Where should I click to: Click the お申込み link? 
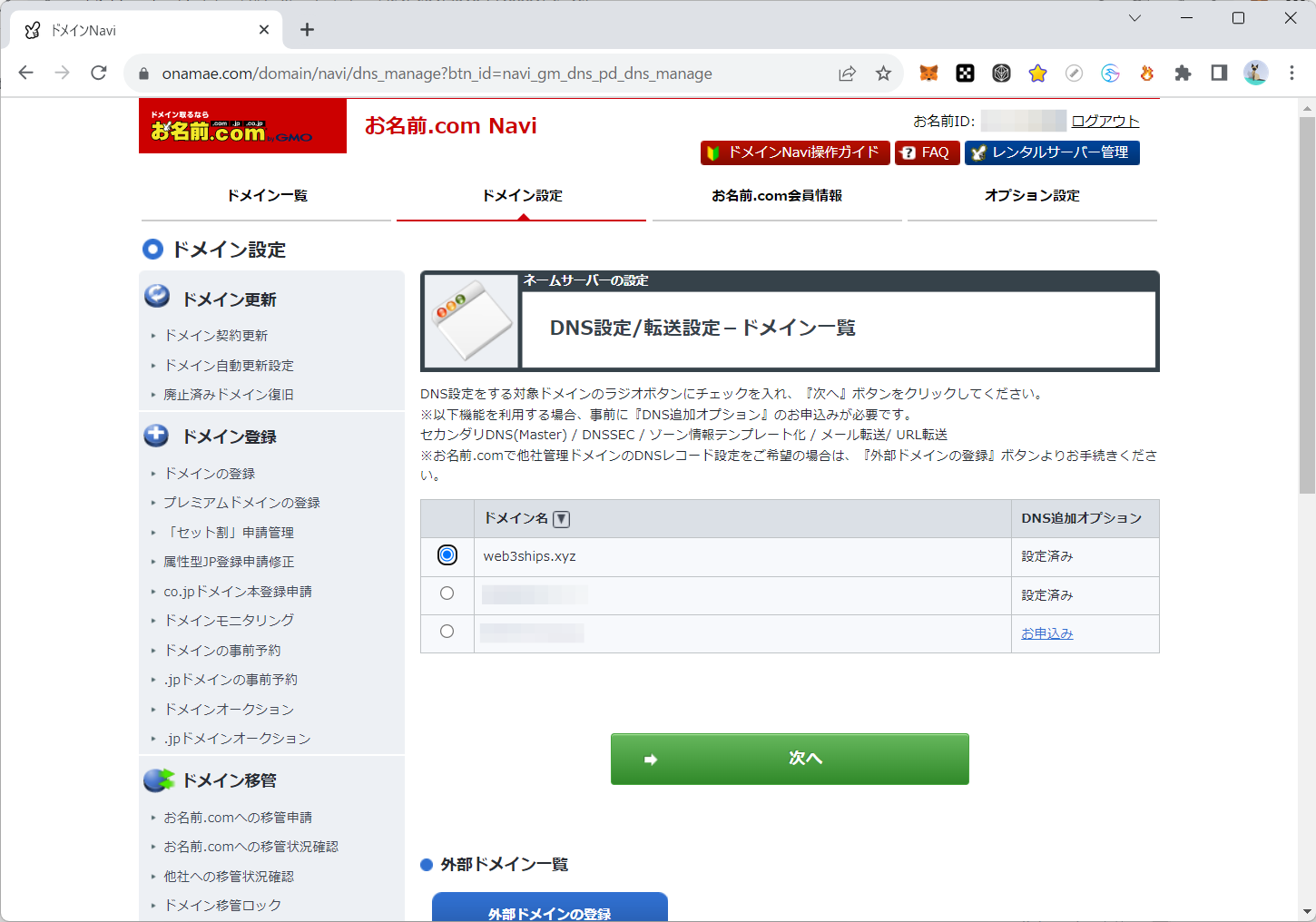coord(1046,633)
